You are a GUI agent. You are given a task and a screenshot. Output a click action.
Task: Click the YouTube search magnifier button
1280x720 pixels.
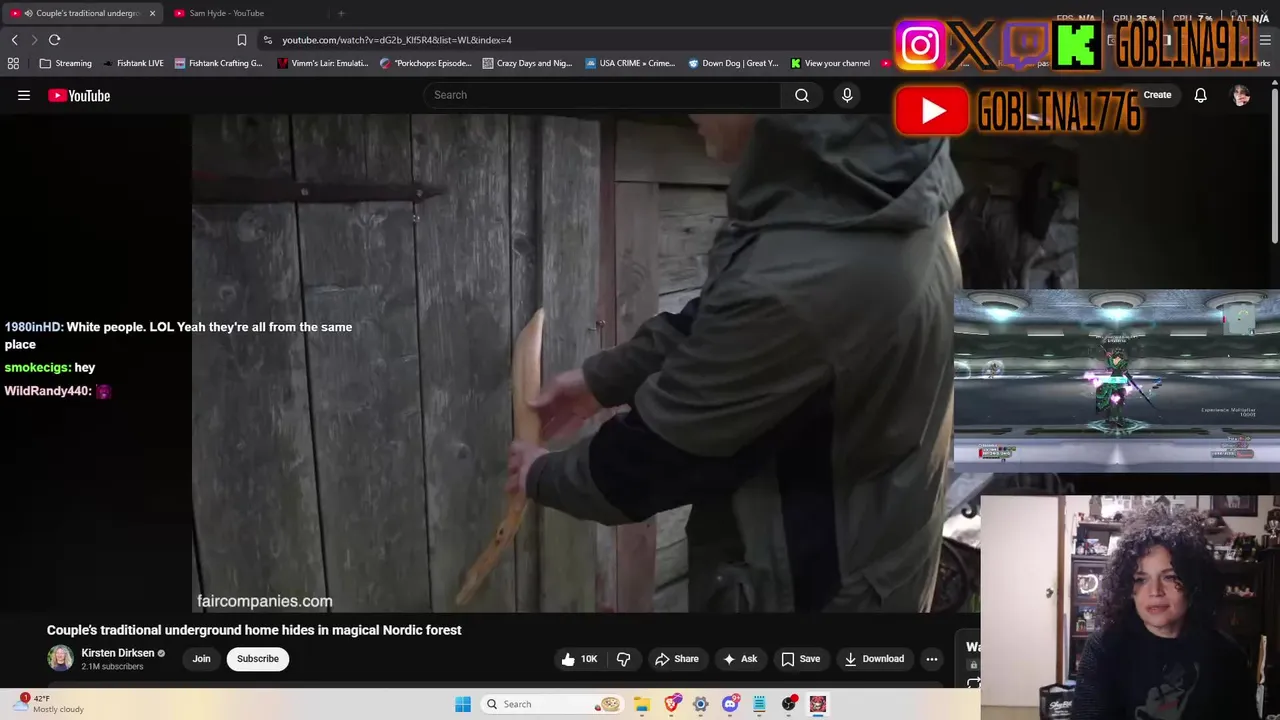(802, 95)
